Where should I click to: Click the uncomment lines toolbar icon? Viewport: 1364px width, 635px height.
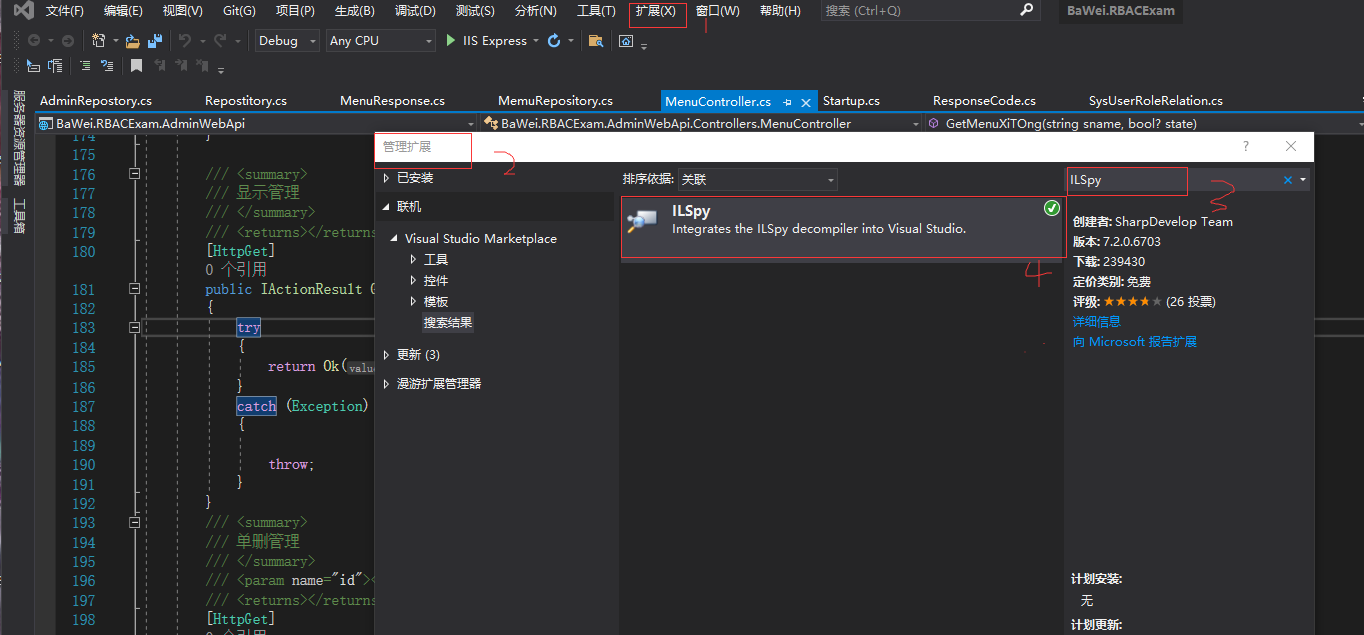pyautogui.click(x=108, y=66)
